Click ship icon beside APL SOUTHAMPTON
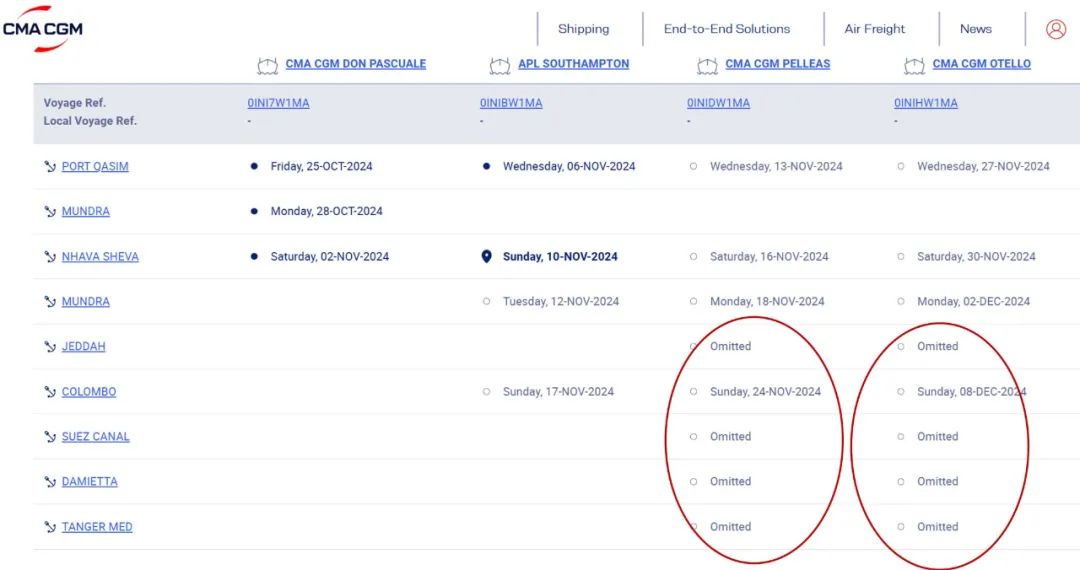Screen dimensions: 1080x570 tap(499, 65)
